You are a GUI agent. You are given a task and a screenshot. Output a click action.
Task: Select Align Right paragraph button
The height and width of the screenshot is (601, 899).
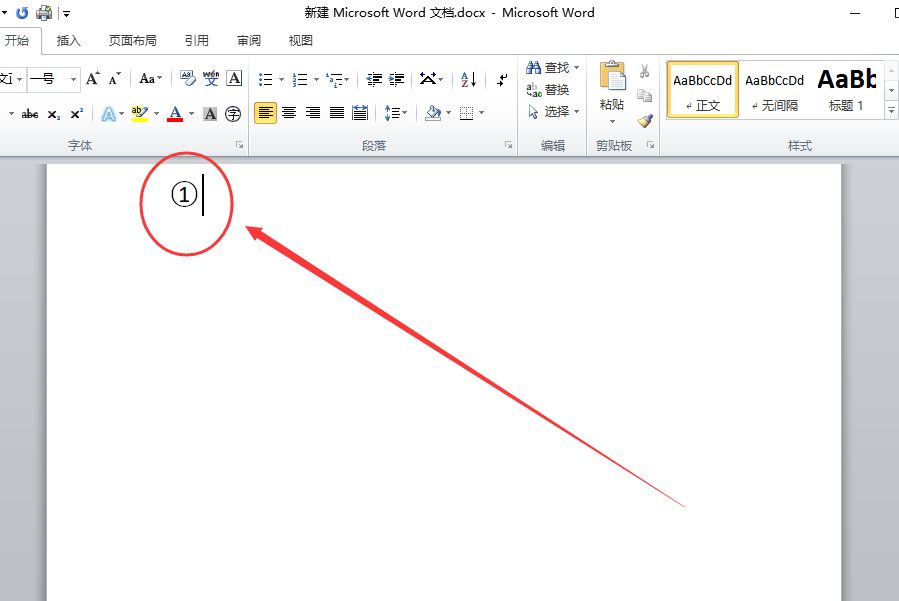click(312, 113)
